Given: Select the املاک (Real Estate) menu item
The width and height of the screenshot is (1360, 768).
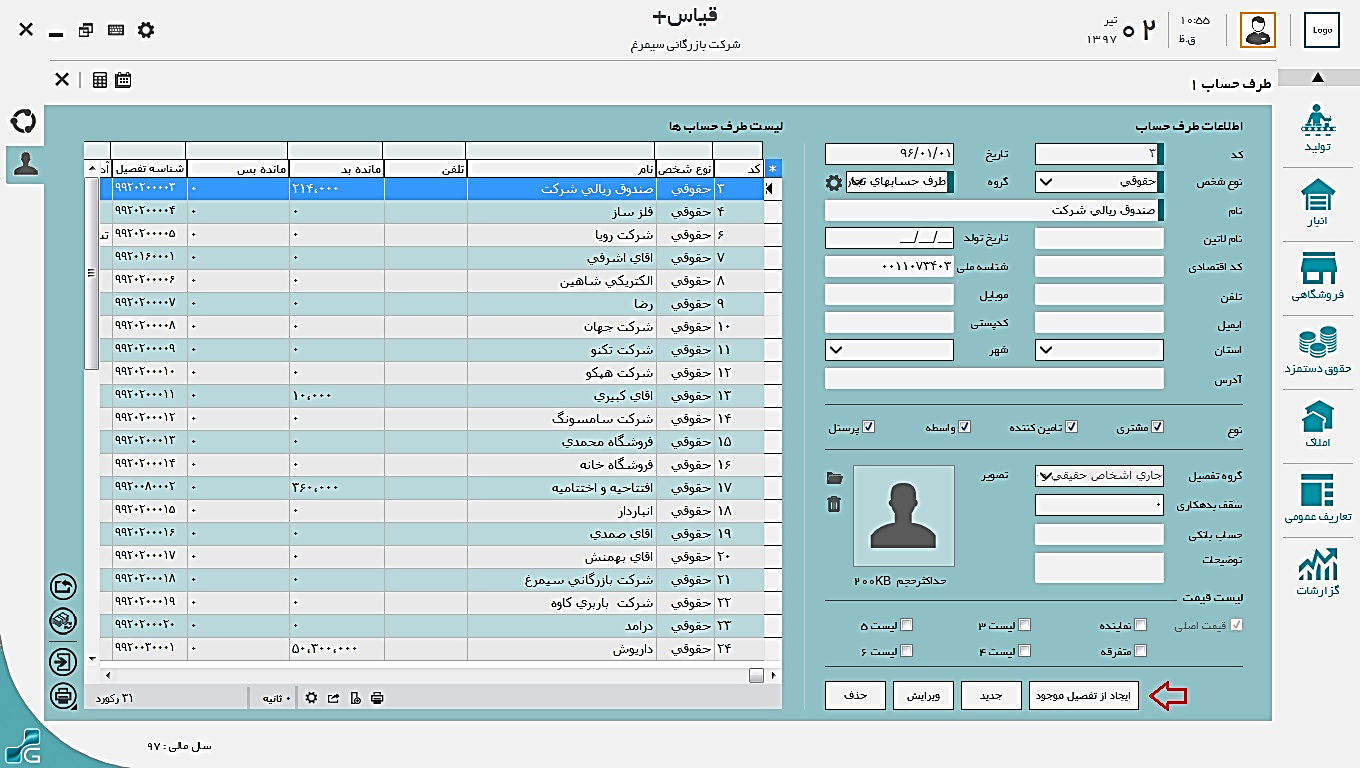Looking at the screenshot, I should coord(1317,424).
